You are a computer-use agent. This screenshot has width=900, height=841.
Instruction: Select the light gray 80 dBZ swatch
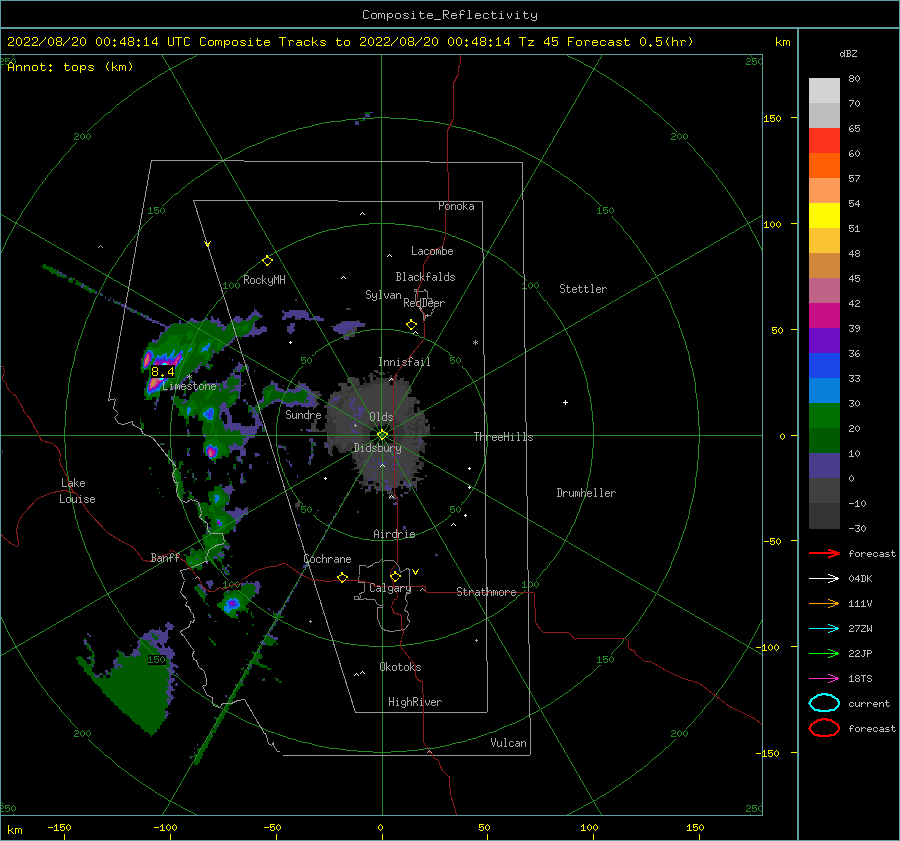pos(824,90)
